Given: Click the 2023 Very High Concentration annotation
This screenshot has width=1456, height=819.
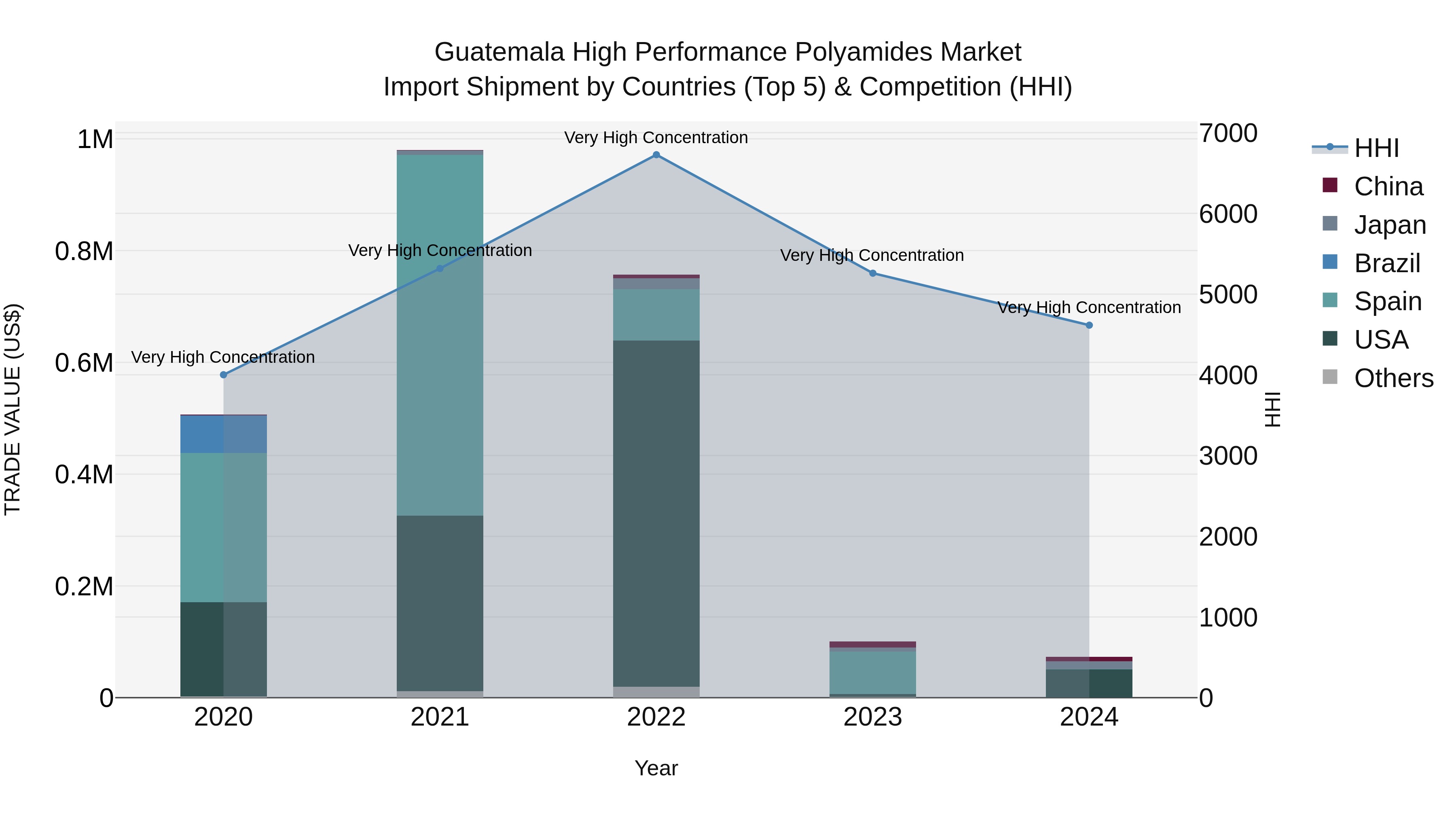Looking at the screenshot, I should tap(873, 256).
